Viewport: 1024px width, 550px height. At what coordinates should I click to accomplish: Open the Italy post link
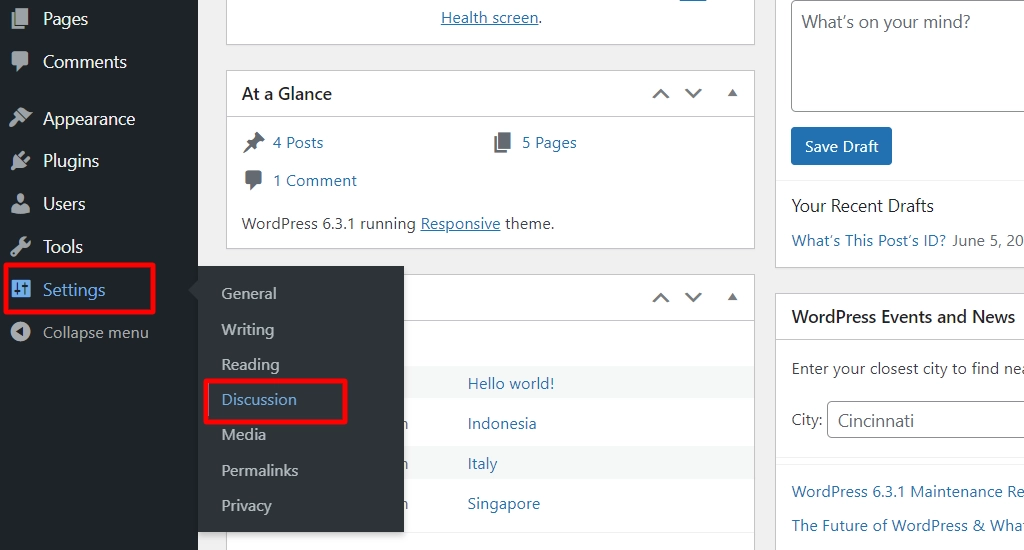pos(482,464)
